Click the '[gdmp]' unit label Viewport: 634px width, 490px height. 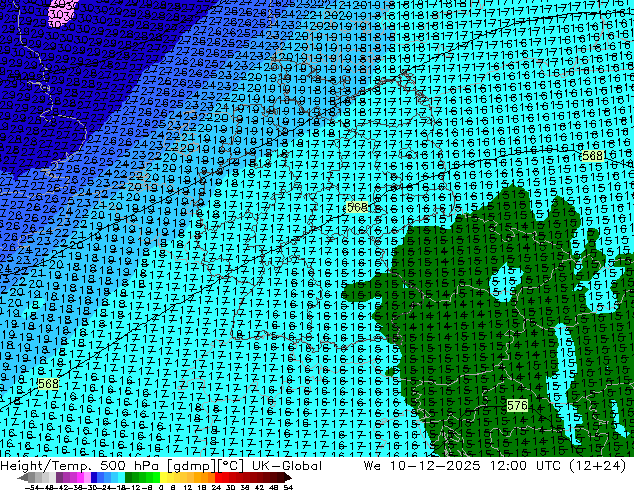coord(192,466)
